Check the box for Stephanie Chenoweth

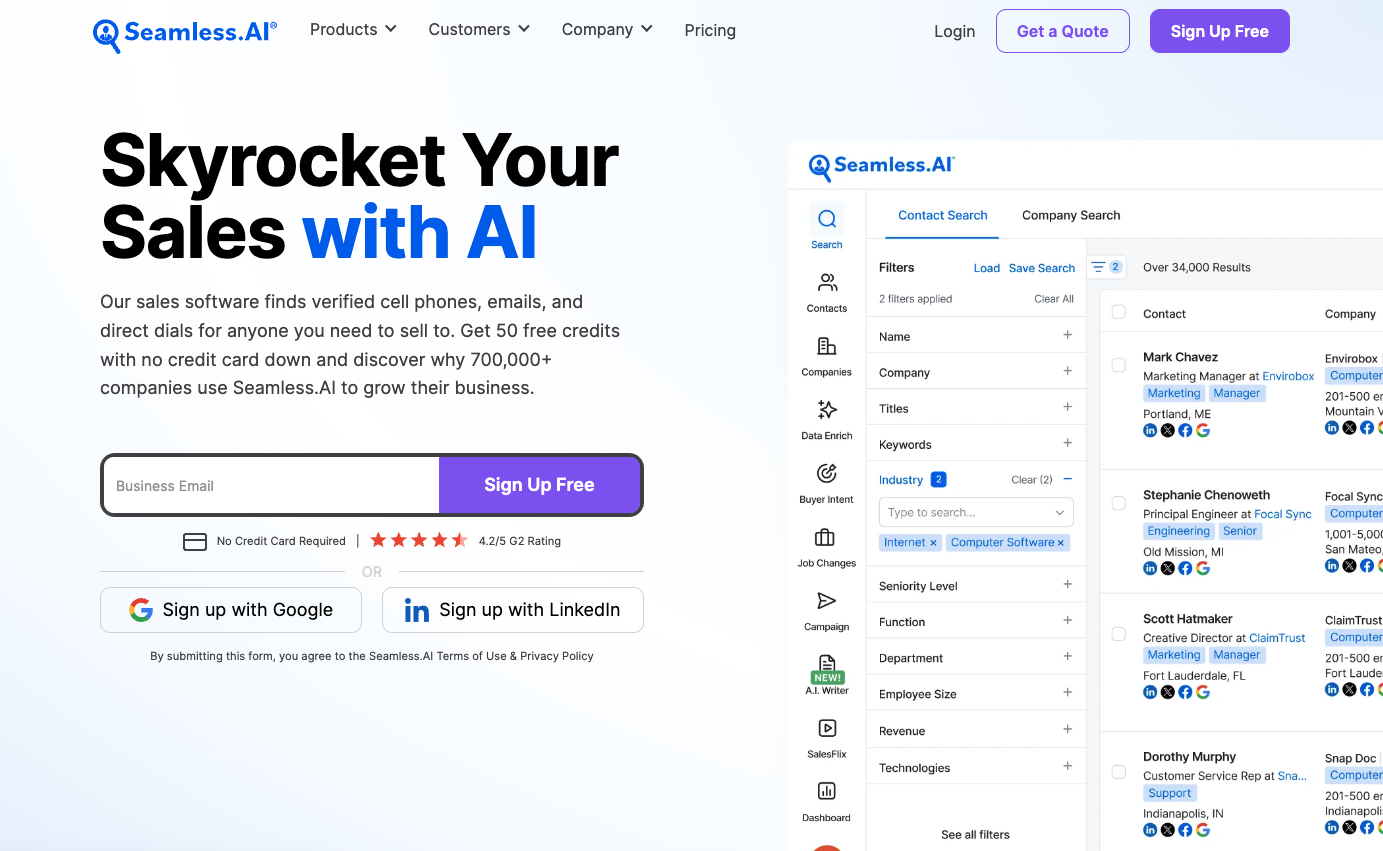[1119, 503]
